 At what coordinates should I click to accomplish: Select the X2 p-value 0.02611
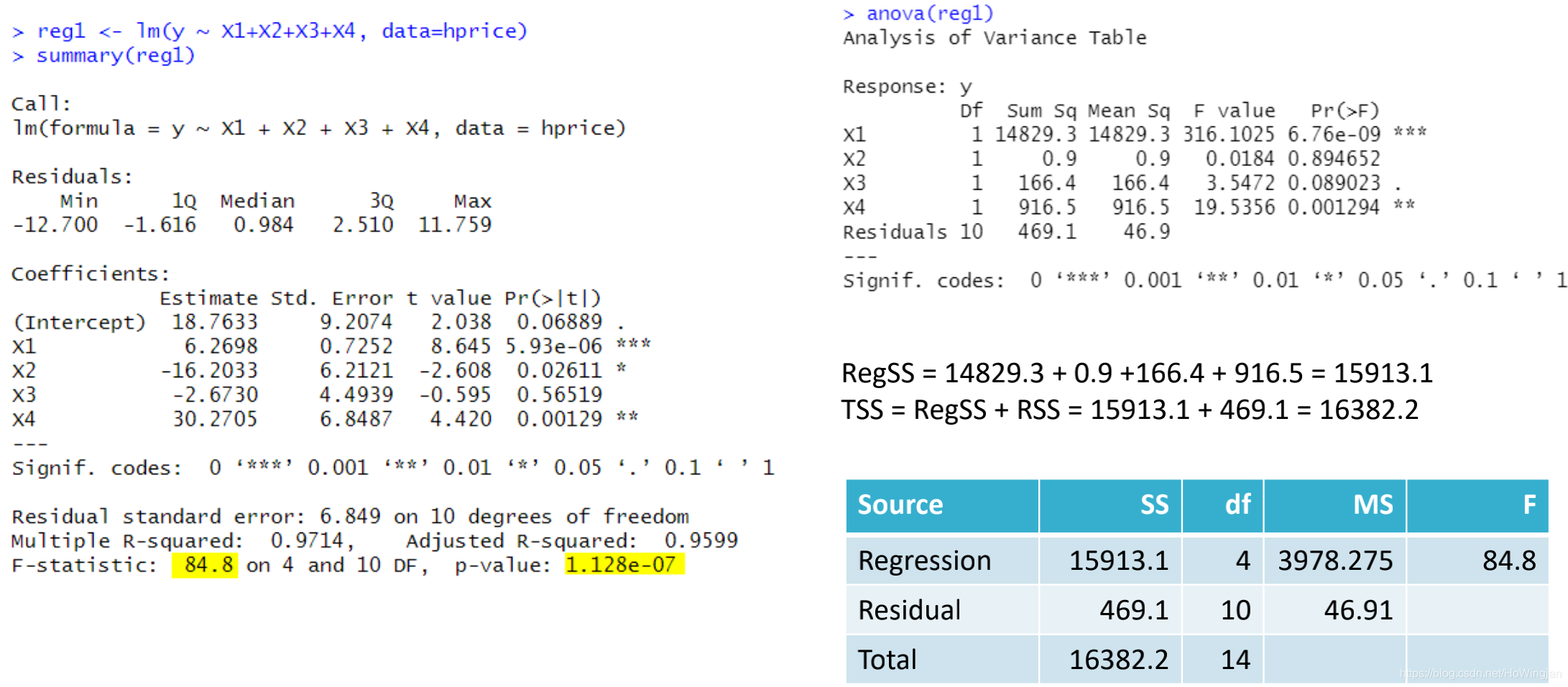[559, 370]
